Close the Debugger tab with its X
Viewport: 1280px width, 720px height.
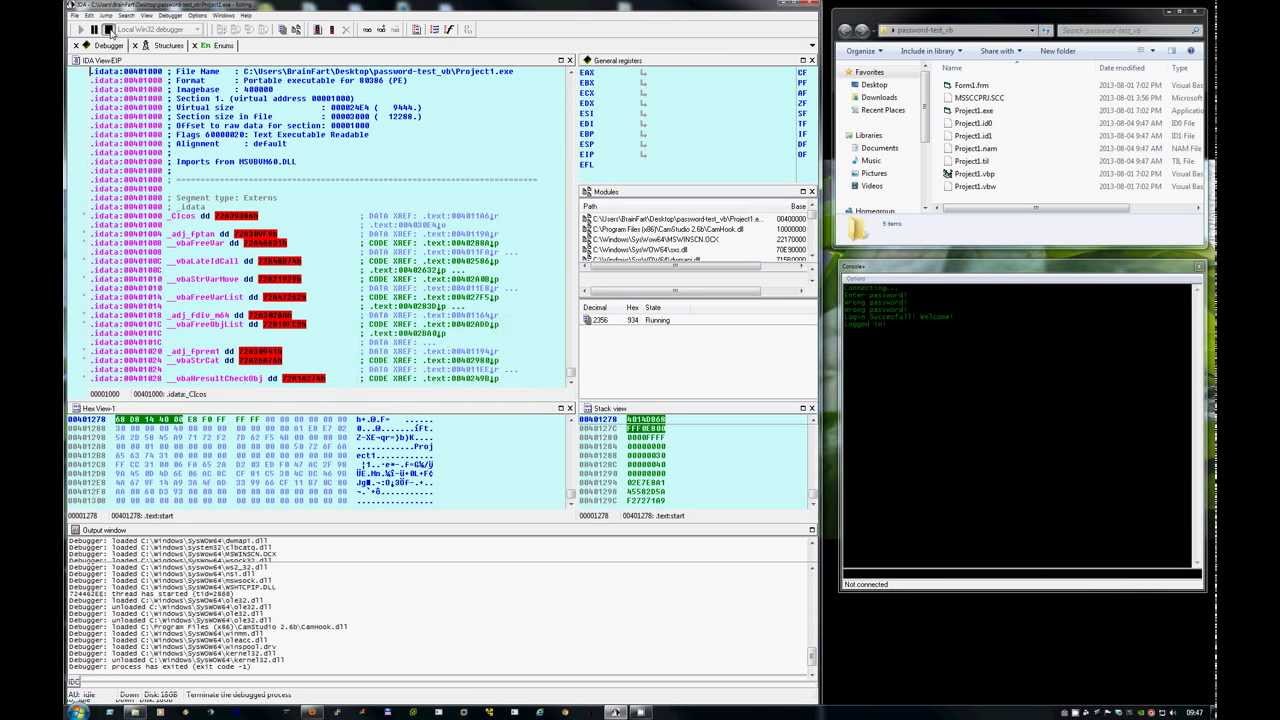coord(76,46)
